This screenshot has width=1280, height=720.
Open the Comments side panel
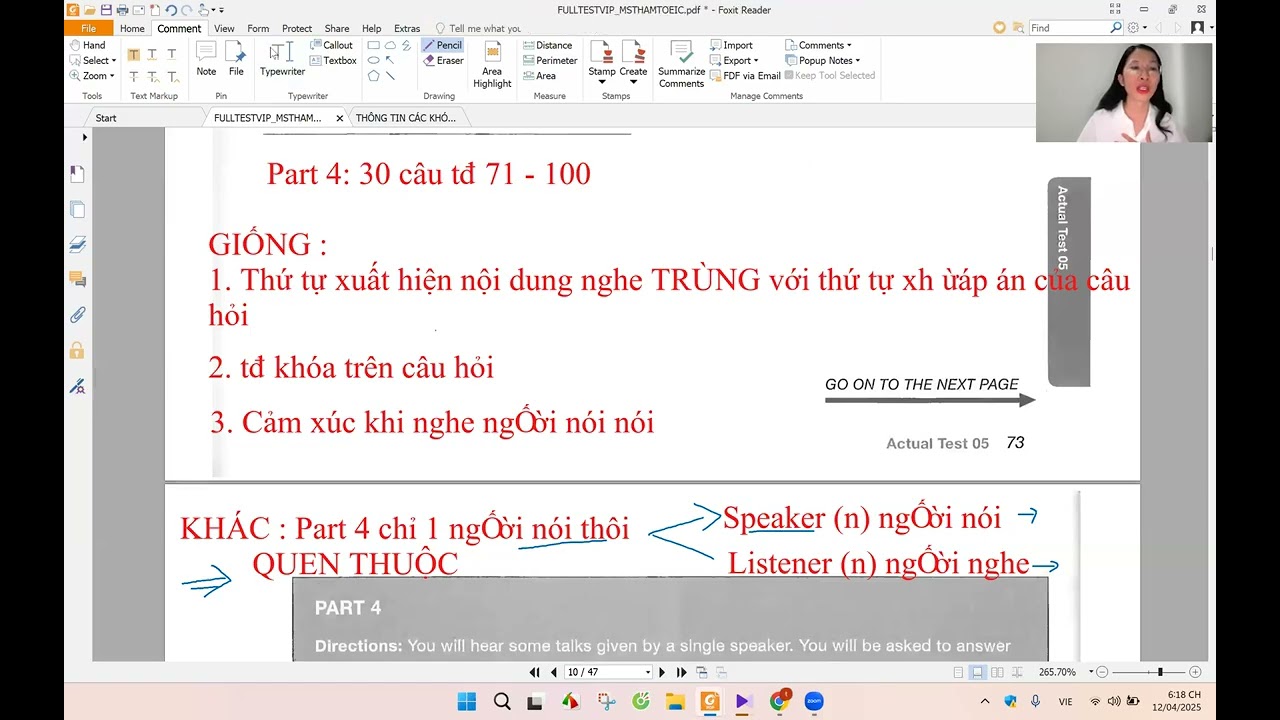coord(77,279)
